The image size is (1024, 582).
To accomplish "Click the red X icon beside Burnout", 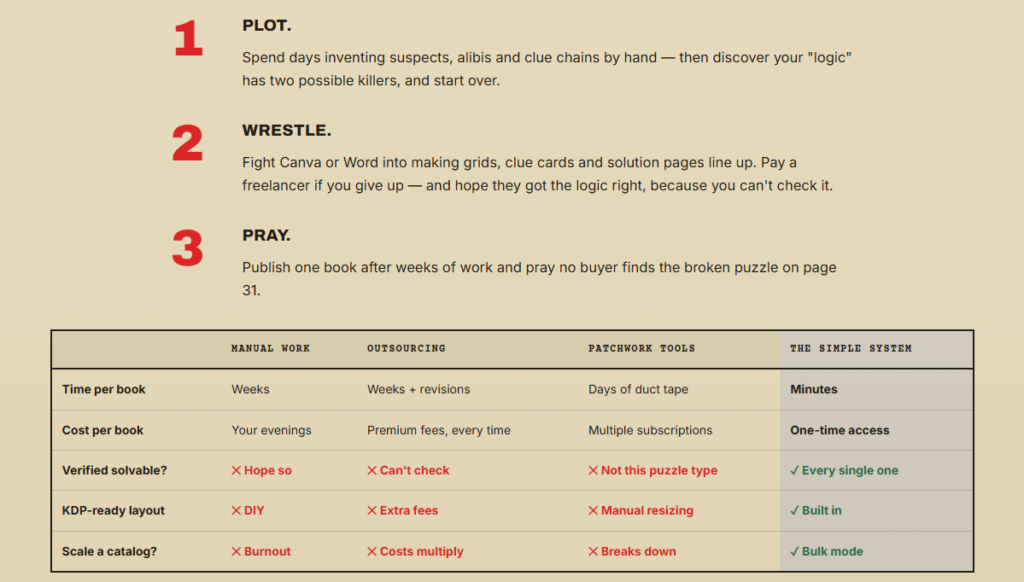I will point(236,551).
